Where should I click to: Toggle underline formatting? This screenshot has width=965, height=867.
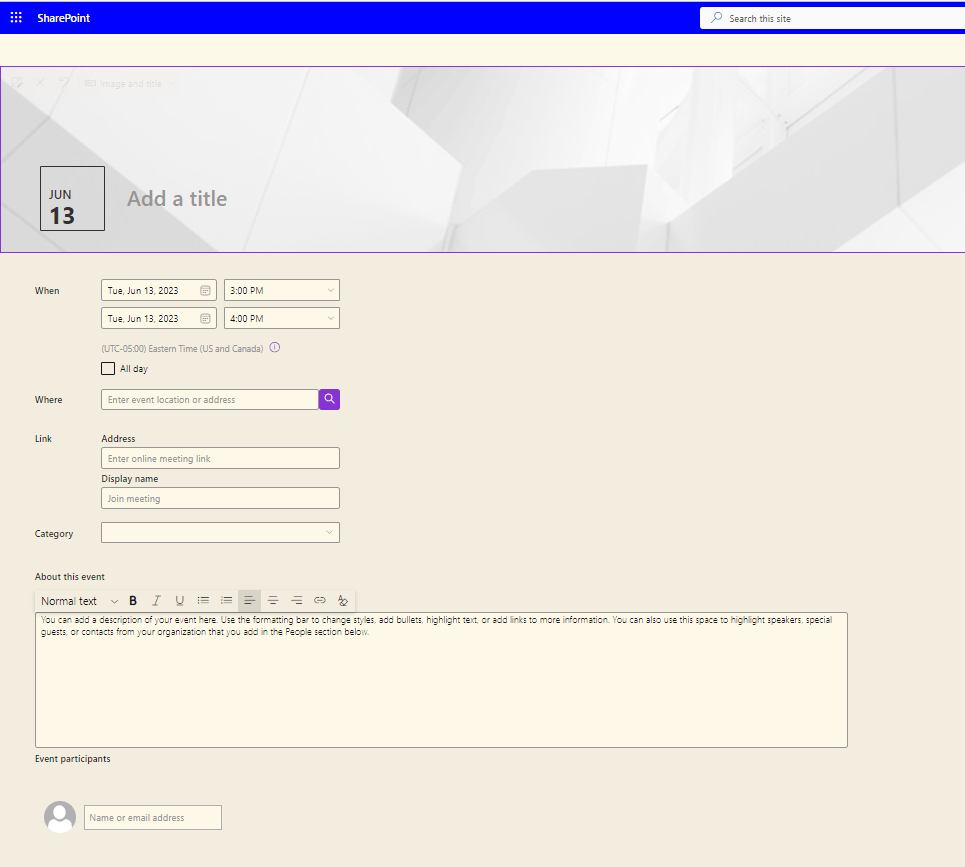coord(180,601)
